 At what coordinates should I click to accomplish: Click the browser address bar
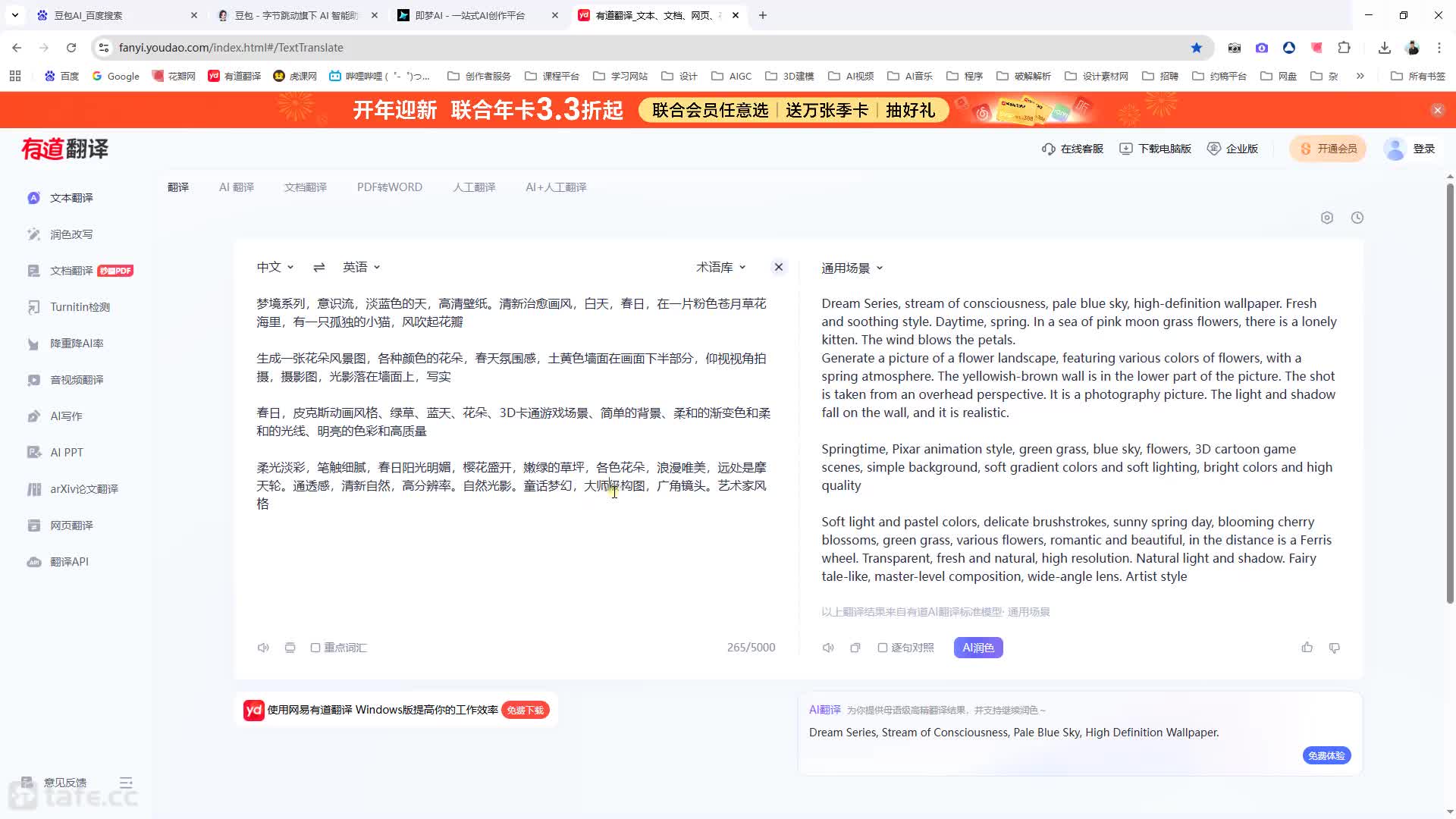tap(652, 48)
